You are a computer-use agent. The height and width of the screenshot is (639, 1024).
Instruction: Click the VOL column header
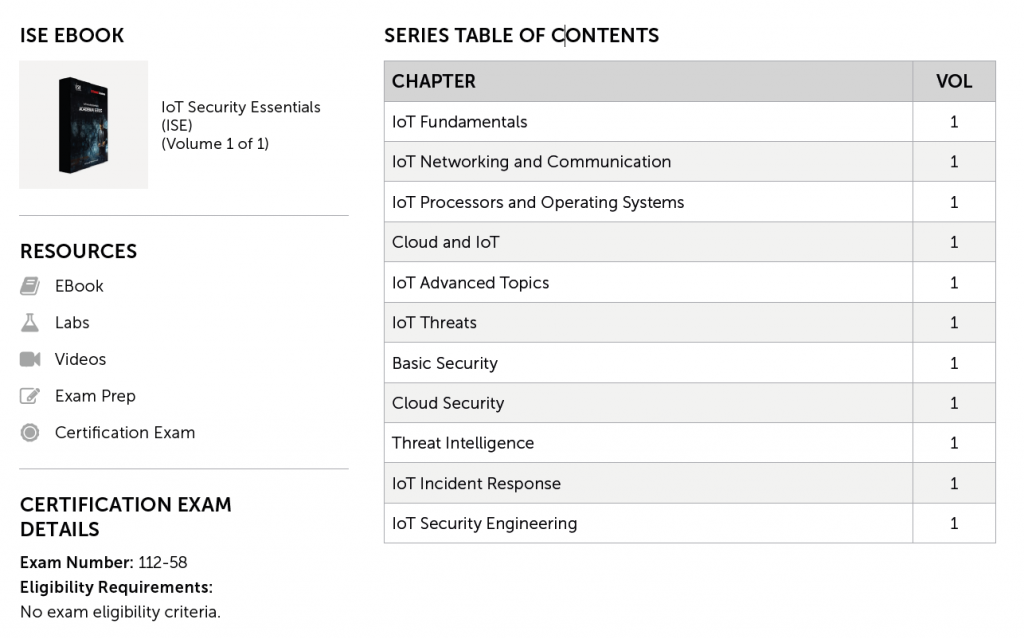(x=953, y=81)
